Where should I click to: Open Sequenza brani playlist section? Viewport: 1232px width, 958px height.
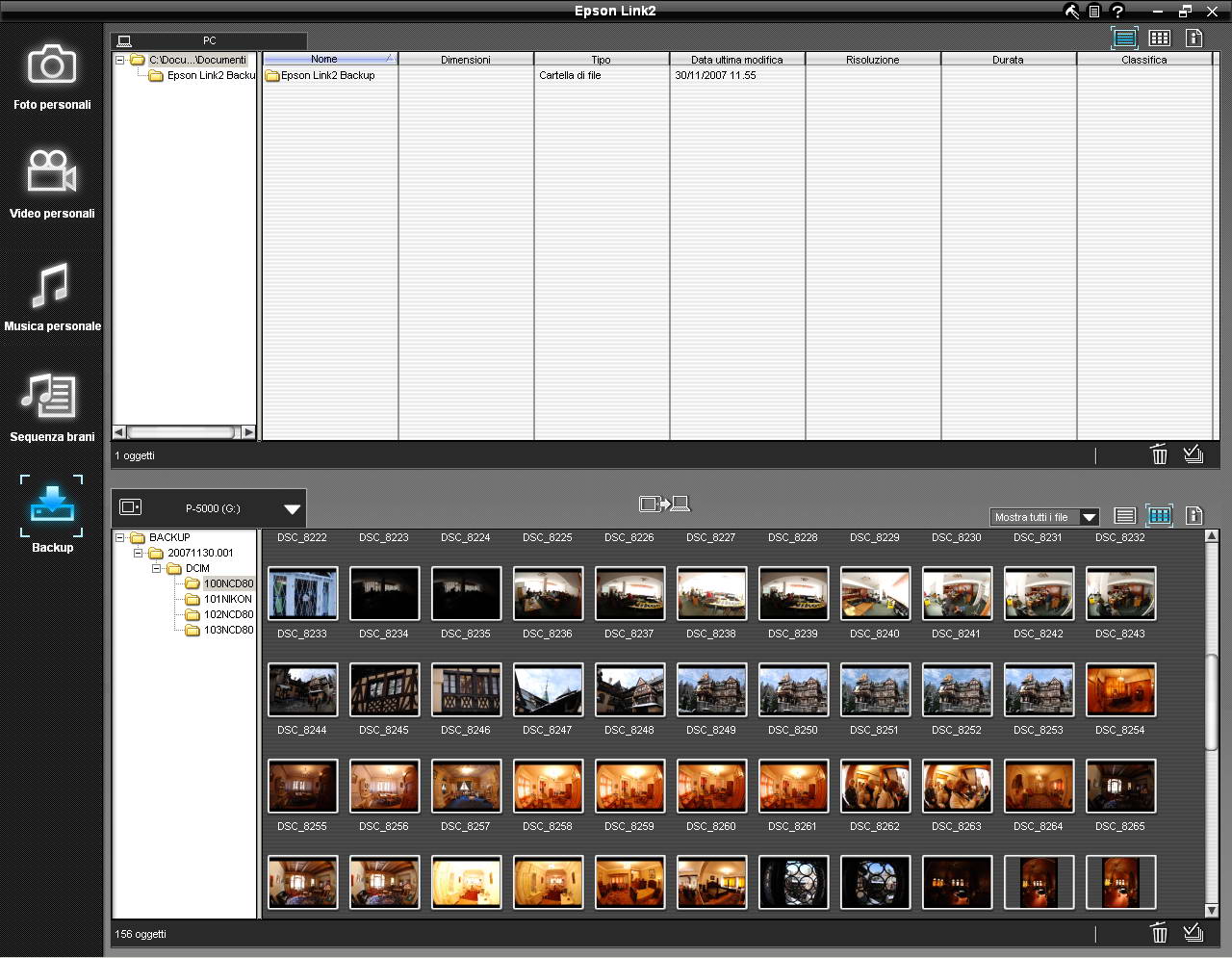[52, 407]
